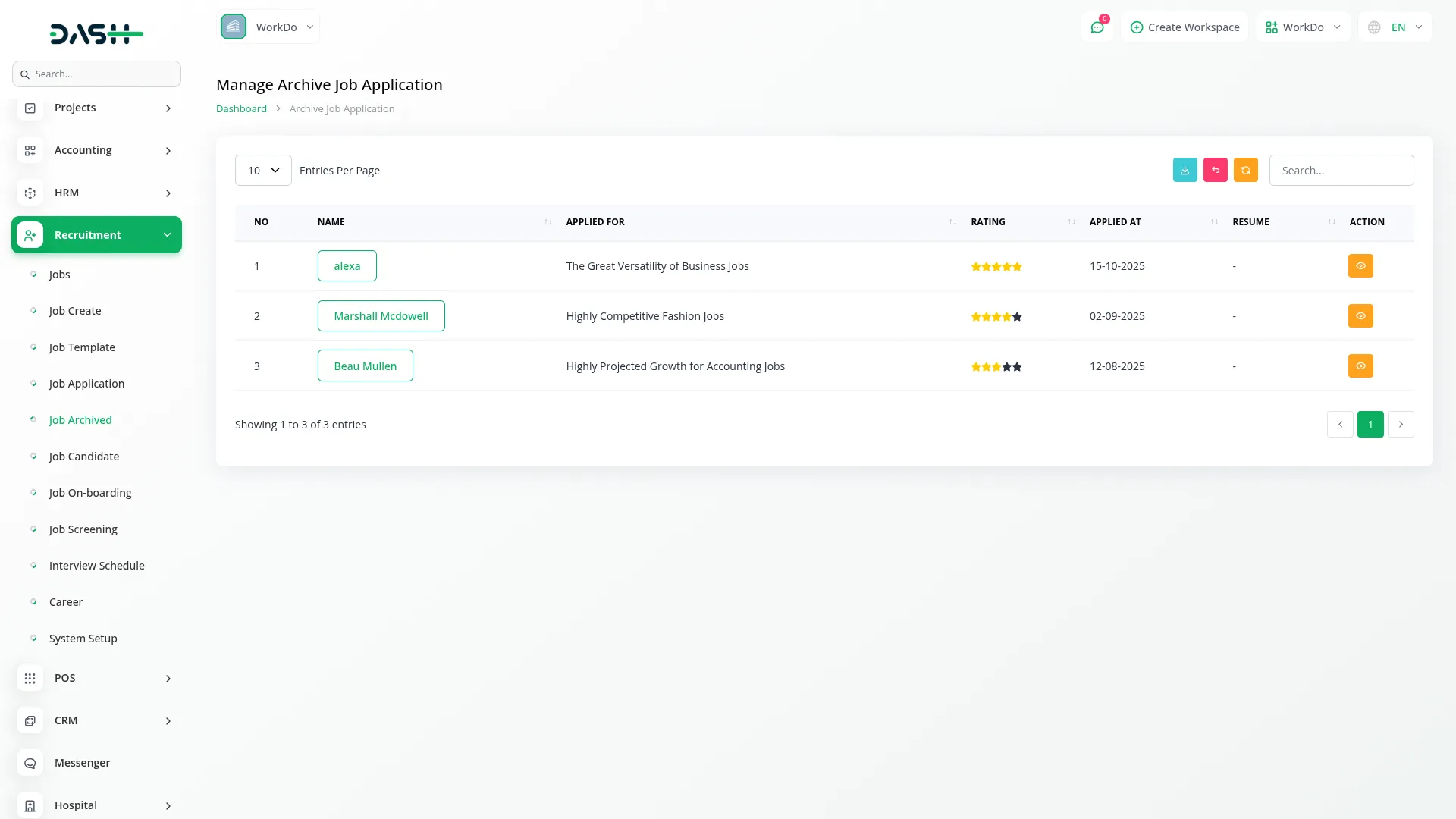Click the pink undo arrow icon
This screenshot has height=819, width=1456.
coord(1215,170)
